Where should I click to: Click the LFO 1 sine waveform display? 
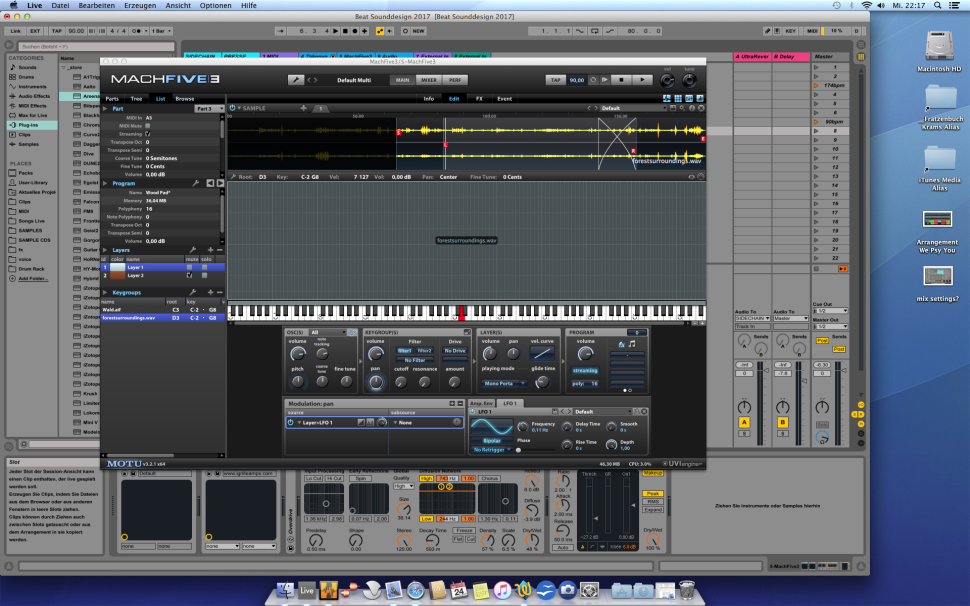tap(492, 427)
